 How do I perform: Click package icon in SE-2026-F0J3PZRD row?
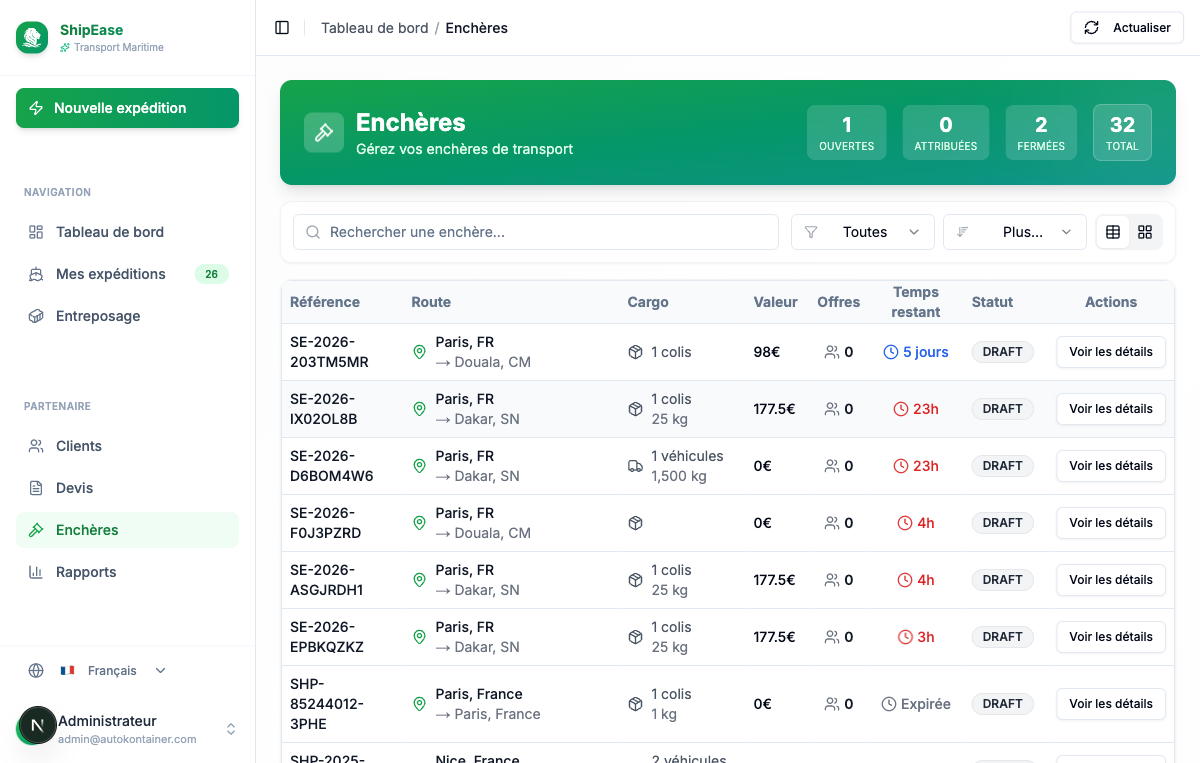(x=635, y=523)
